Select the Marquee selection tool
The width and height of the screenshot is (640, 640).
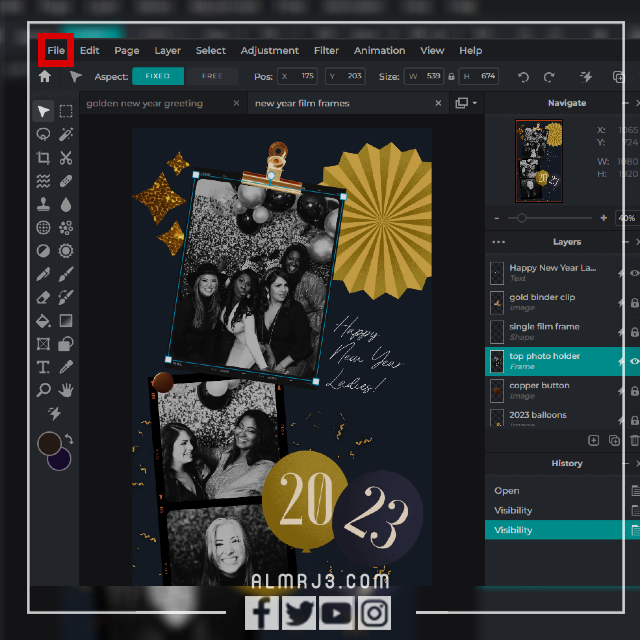pos(66,111)
